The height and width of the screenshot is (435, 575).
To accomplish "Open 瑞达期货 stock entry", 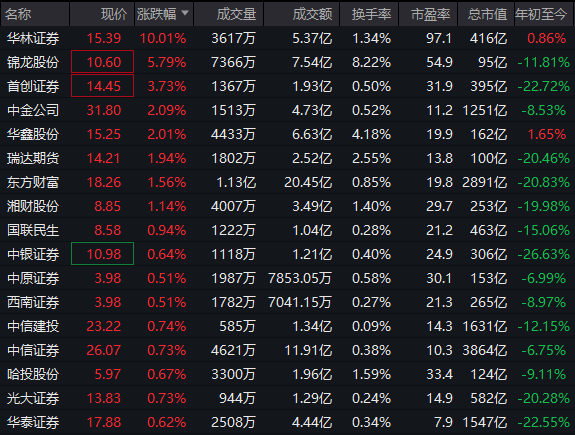I will 33,158.
